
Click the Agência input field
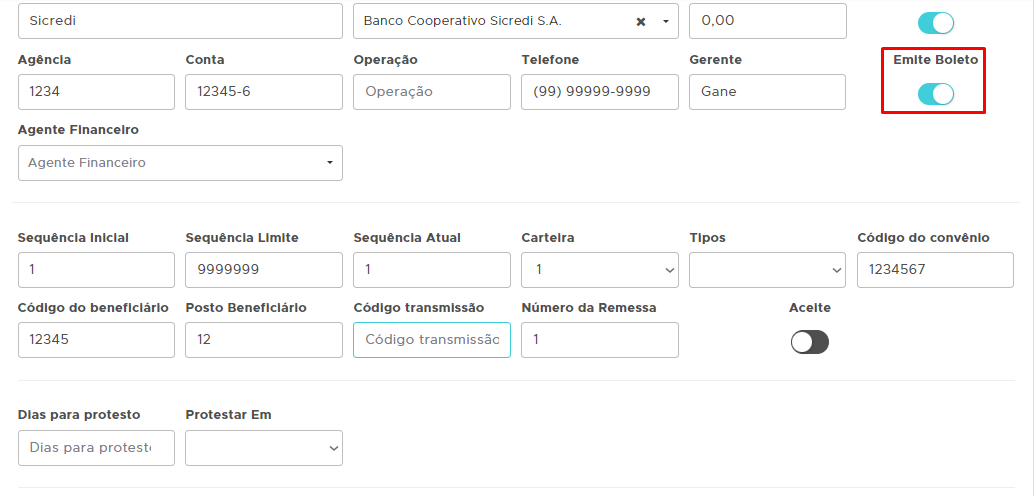96,92
